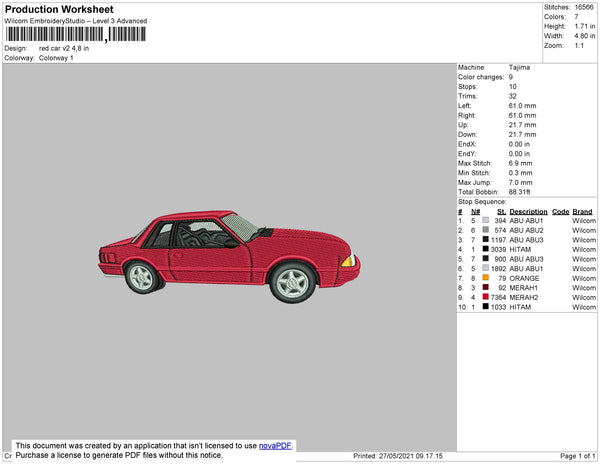Select the ABU ABU2 gray swatch
Image resolution: width=600 pixels, height=464 pixels.
tap(485, 230)
